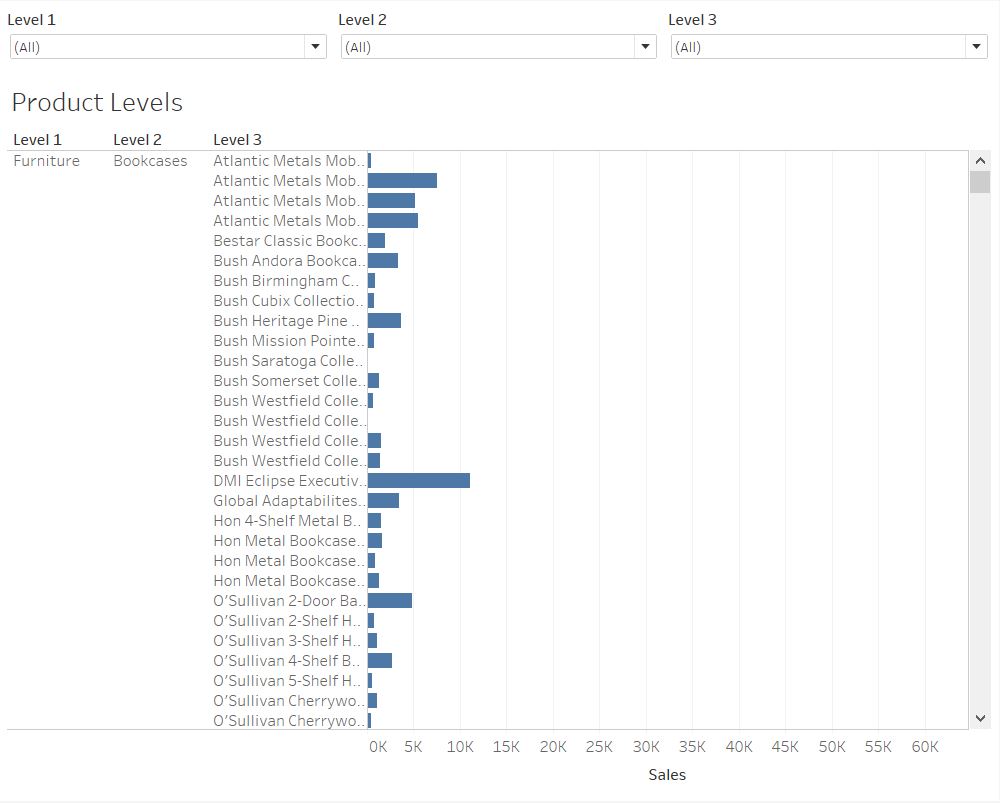The height and width of the screenshot is (803, 1000).
Task: Select the O'Sullivan 3-Shelf H.. row label
Action: pyautogui.click(x=287, y=641)
